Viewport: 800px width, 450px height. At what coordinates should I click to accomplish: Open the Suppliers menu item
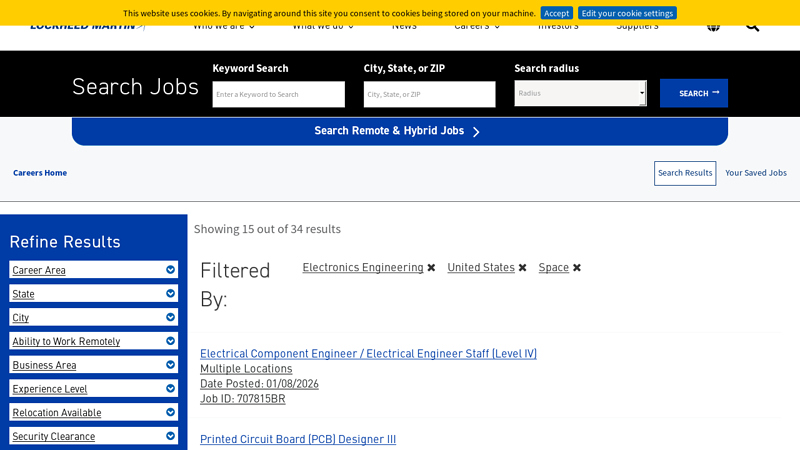(x=637, y=27)
